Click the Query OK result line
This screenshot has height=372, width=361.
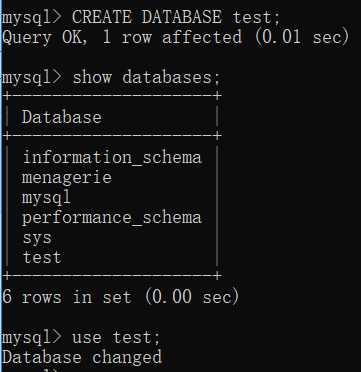(175, 37)
